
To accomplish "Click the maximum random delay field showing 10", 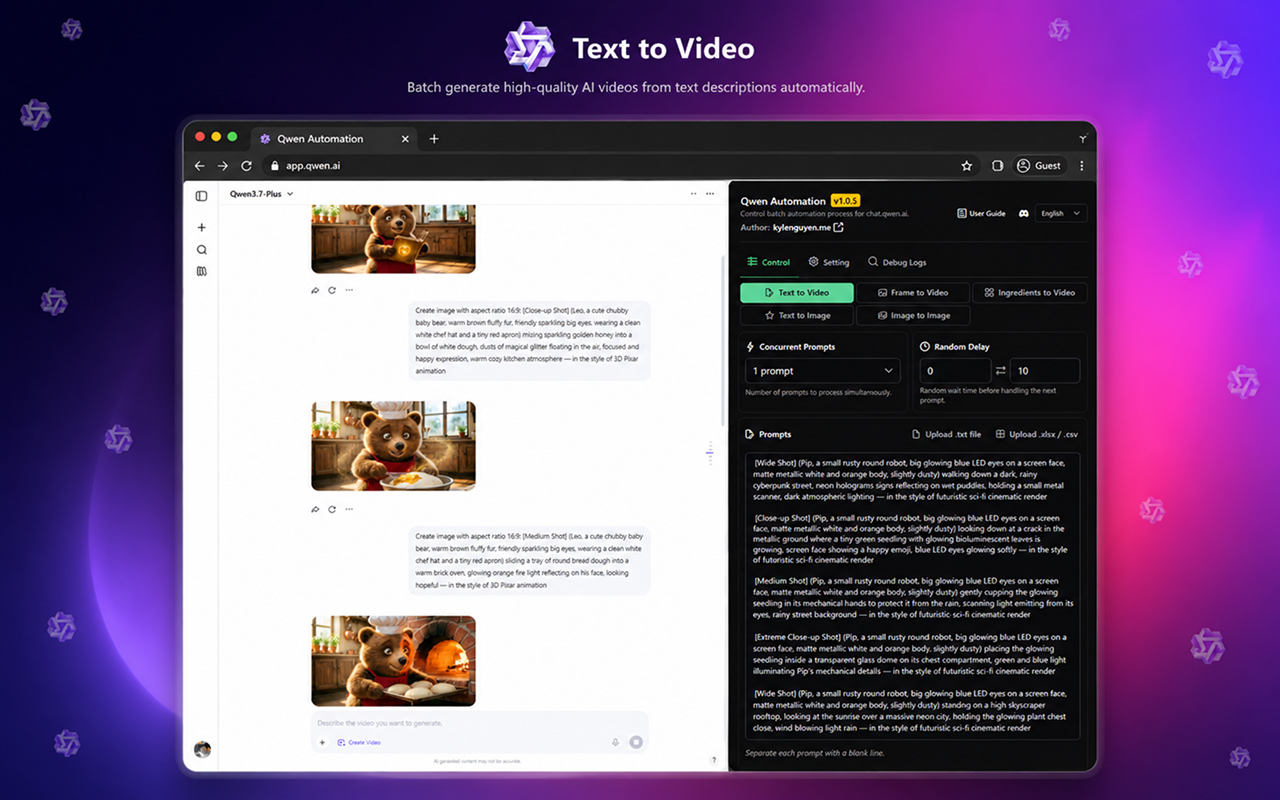I will 1044,371.
